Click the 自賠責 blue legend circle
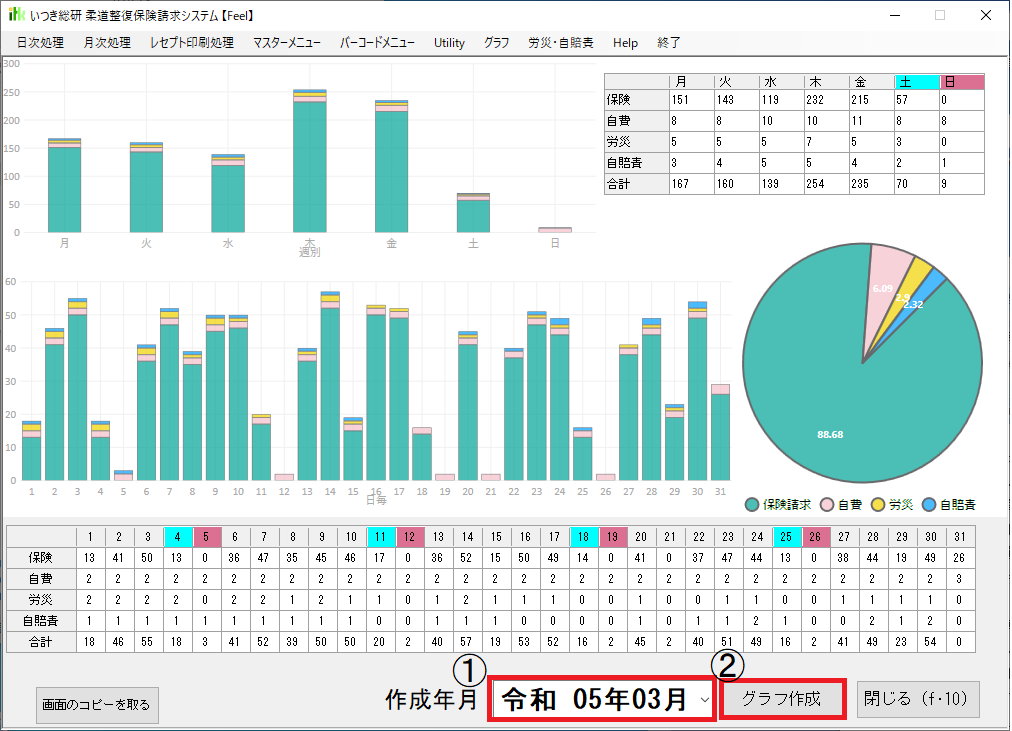The image size is (1012, 731). 929,505
